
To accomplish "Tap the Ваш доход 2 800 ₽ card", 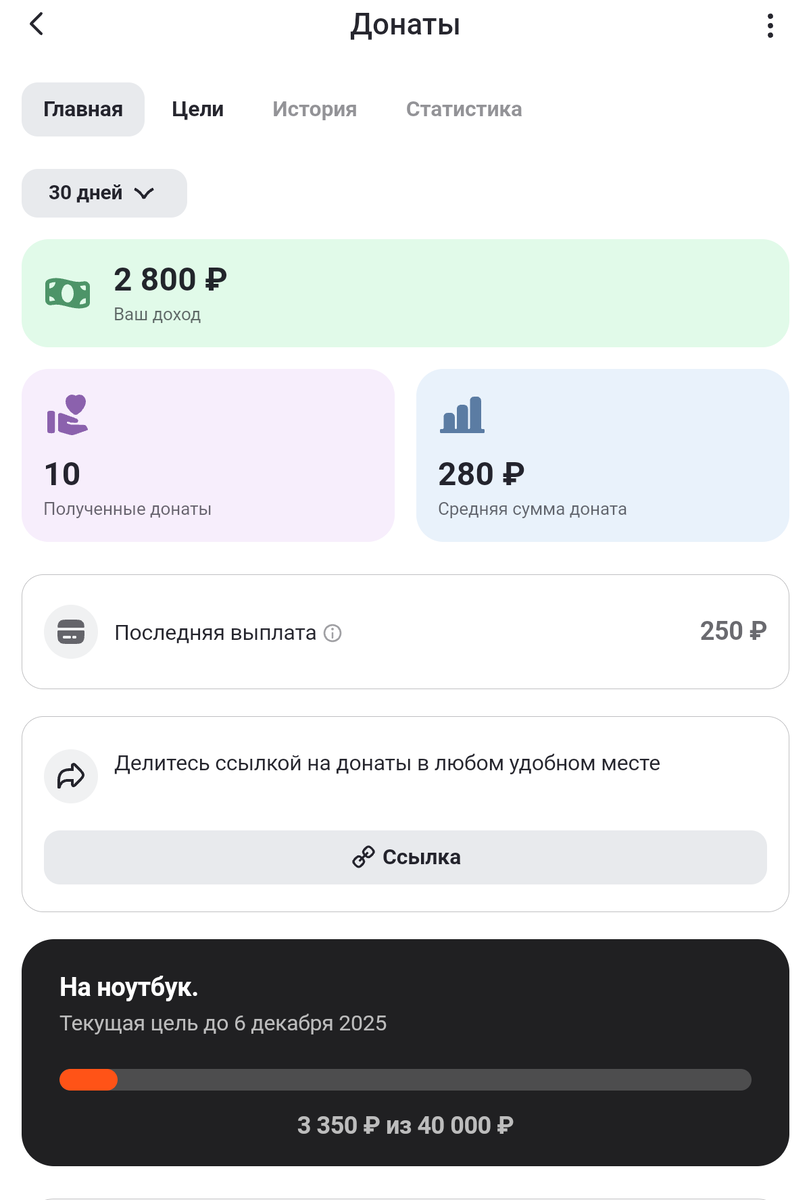I will coord(405,293).
